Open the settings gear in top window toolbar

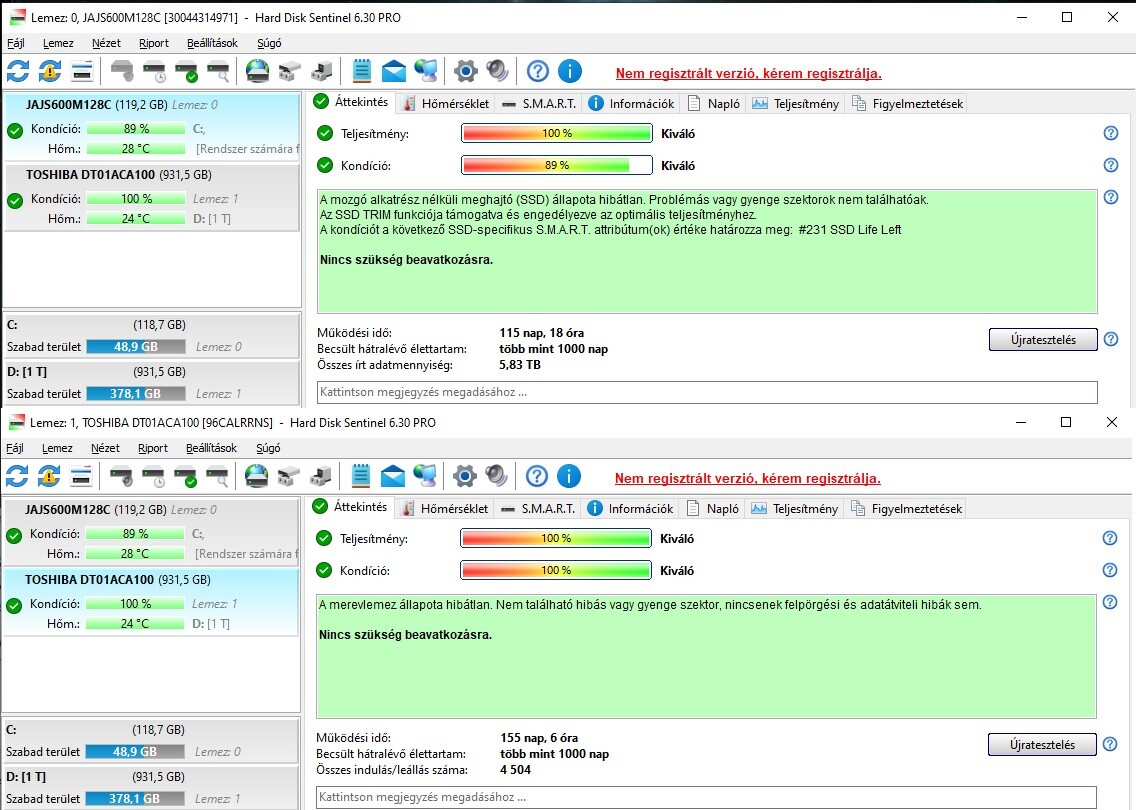[x=466, y=71]
